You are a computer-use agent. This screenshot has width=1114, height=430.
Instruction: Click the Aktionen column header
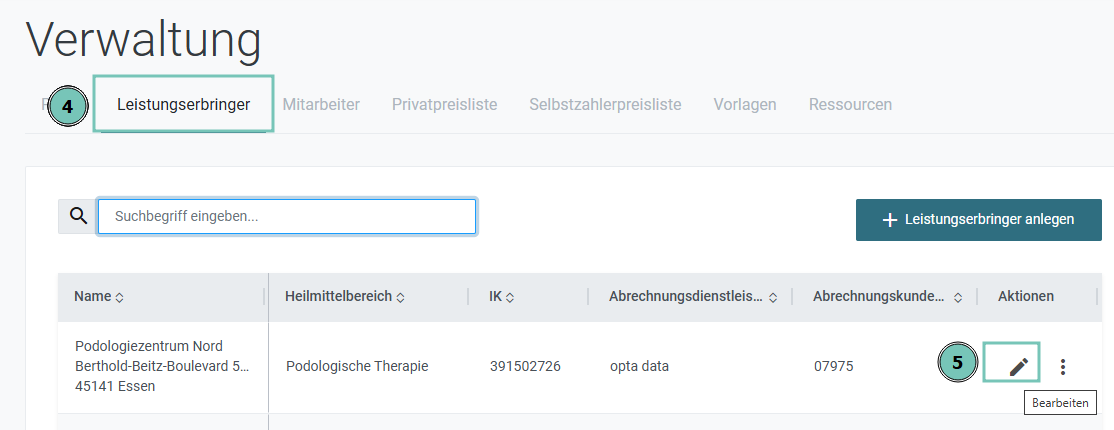coord(1026,296)
